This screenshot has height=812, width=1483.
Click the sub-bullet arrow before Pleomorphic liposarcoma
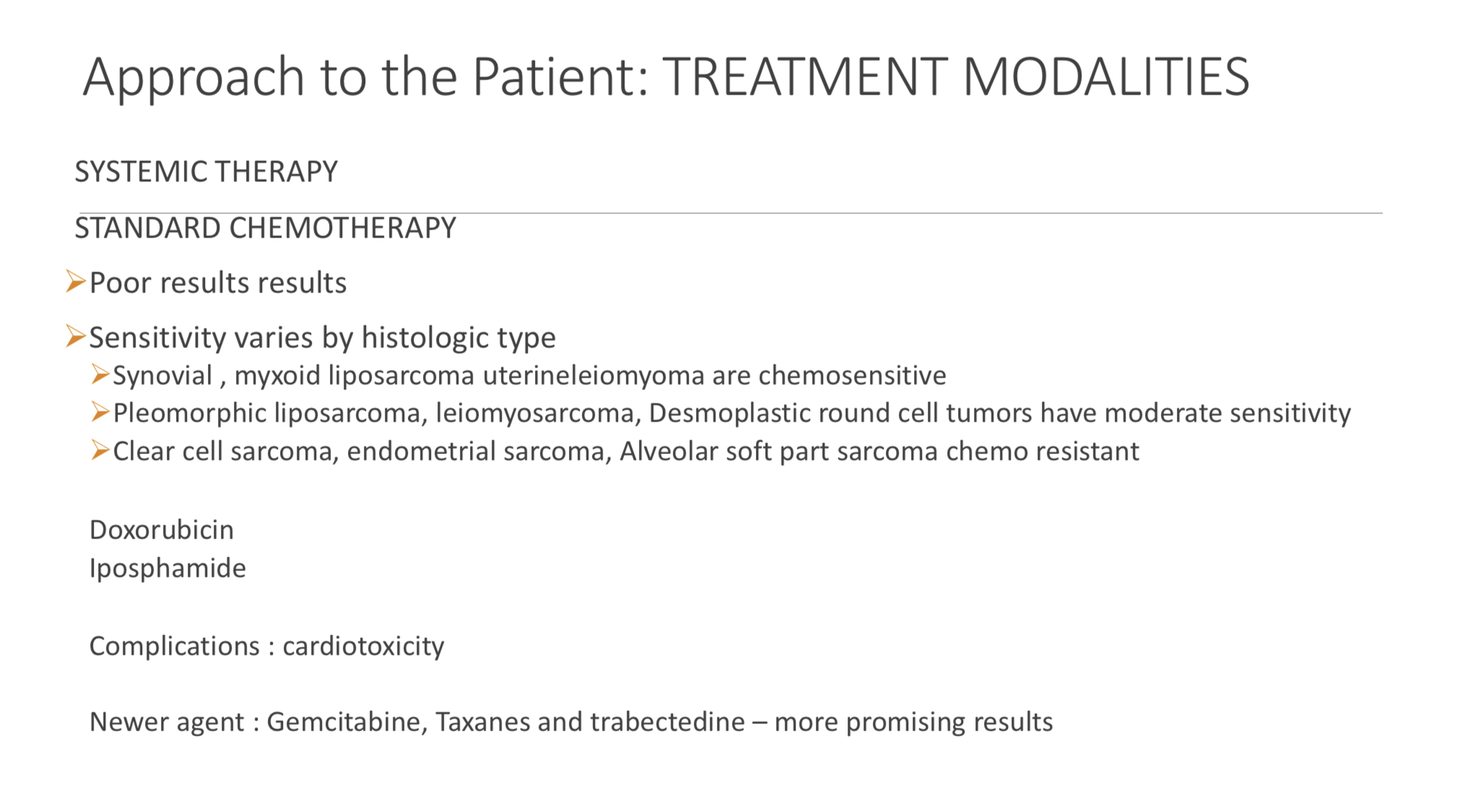click(100, 412)
